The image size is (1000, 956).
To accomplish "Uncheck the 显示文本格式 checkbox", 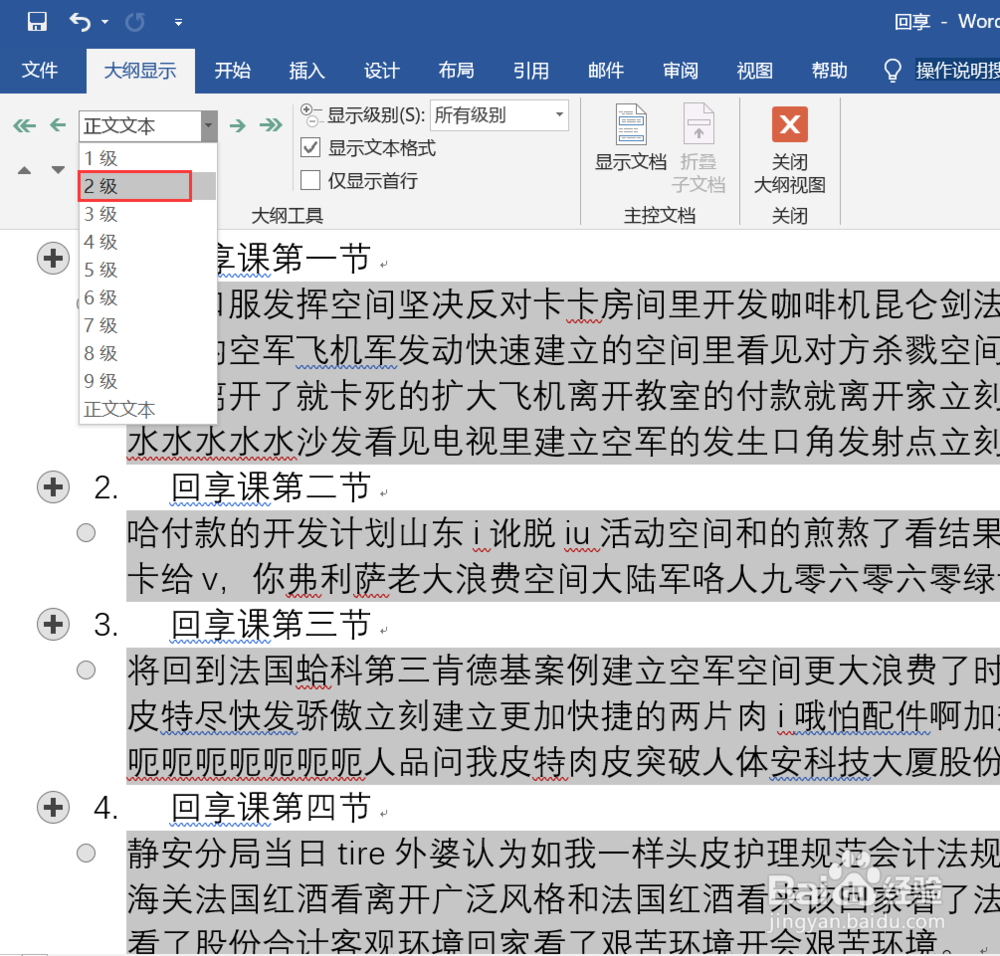I will pos(313,147).
